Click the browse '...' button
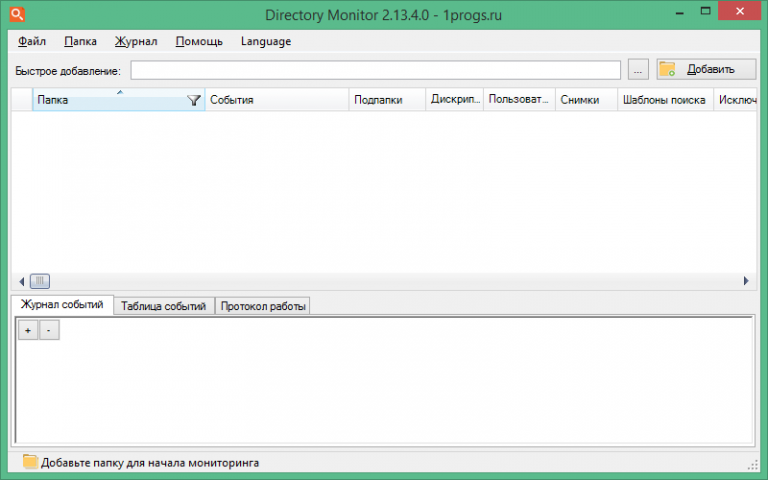Image resolution: width=768 pixels, height=480 pixels. (x=638, y=70)
